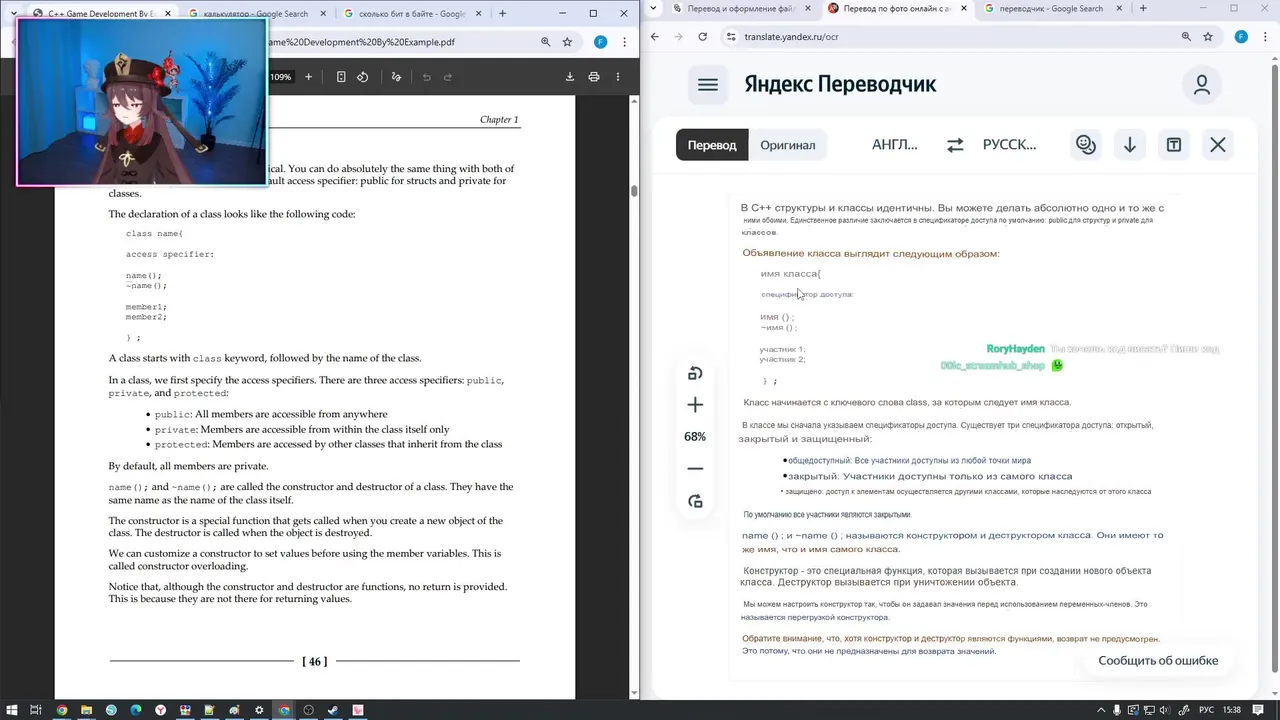
Task: Download the PDF file
Action: 570,77
